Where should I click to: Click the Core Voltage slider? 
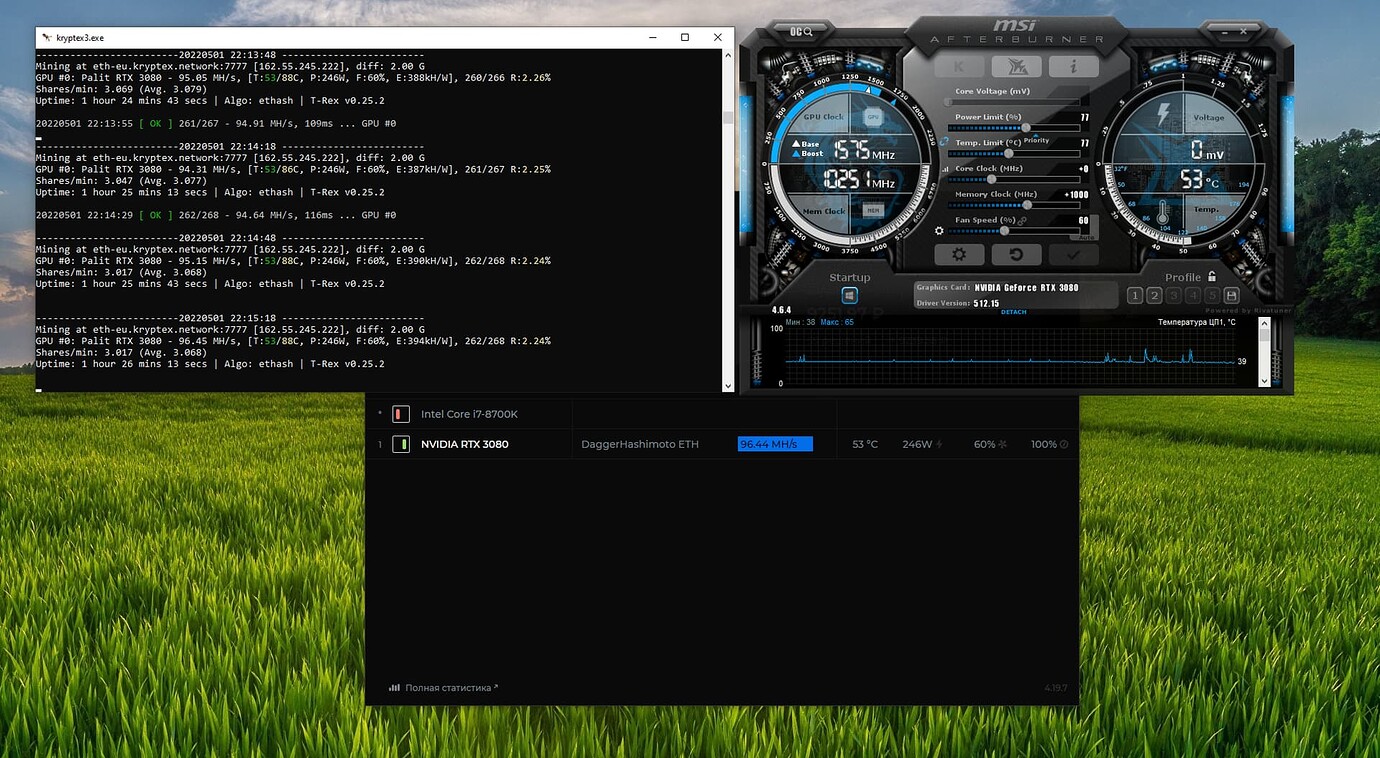pos(1014,102)
